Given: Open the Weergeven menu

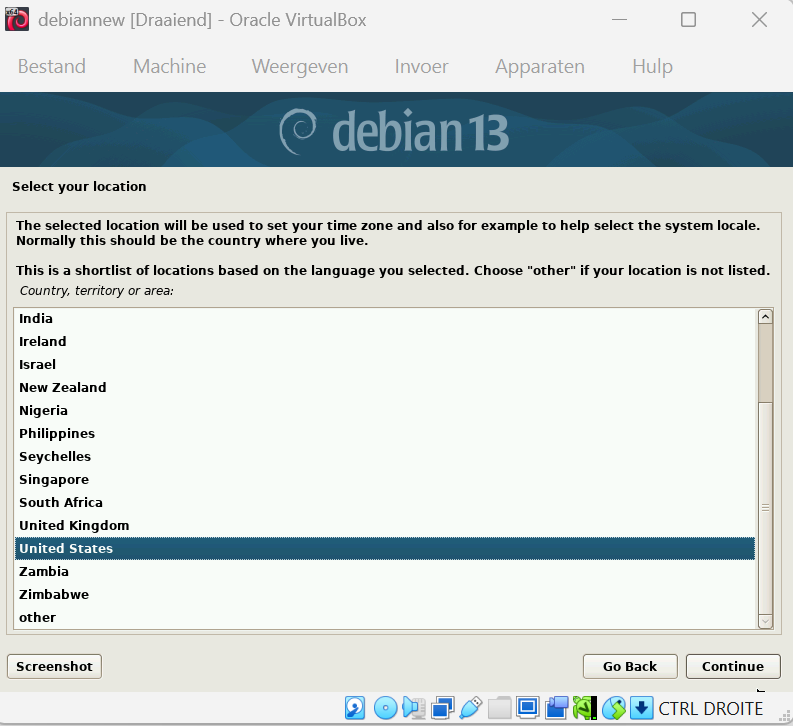Looking at the screenshot, I should [300, 66].
